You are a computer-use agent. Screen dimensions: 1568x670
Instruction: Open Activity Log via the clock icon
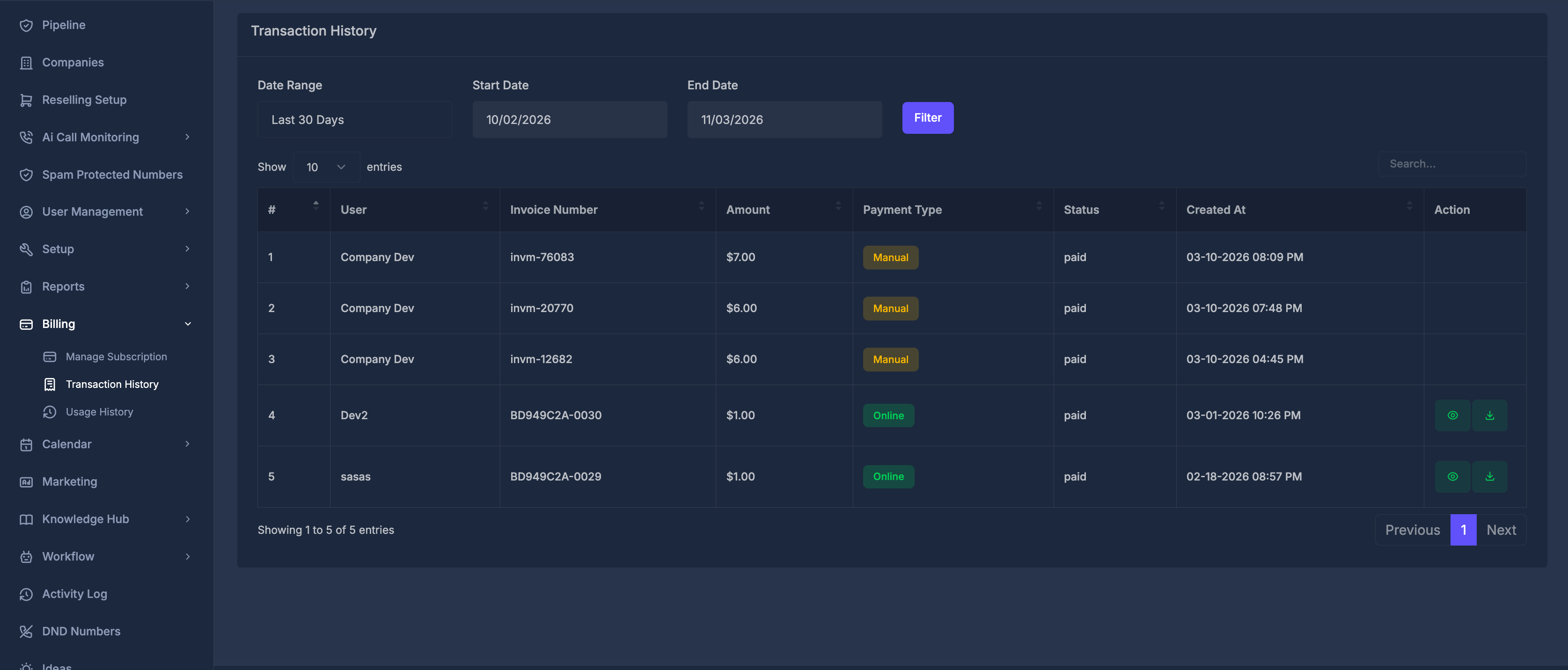(26, 593)
